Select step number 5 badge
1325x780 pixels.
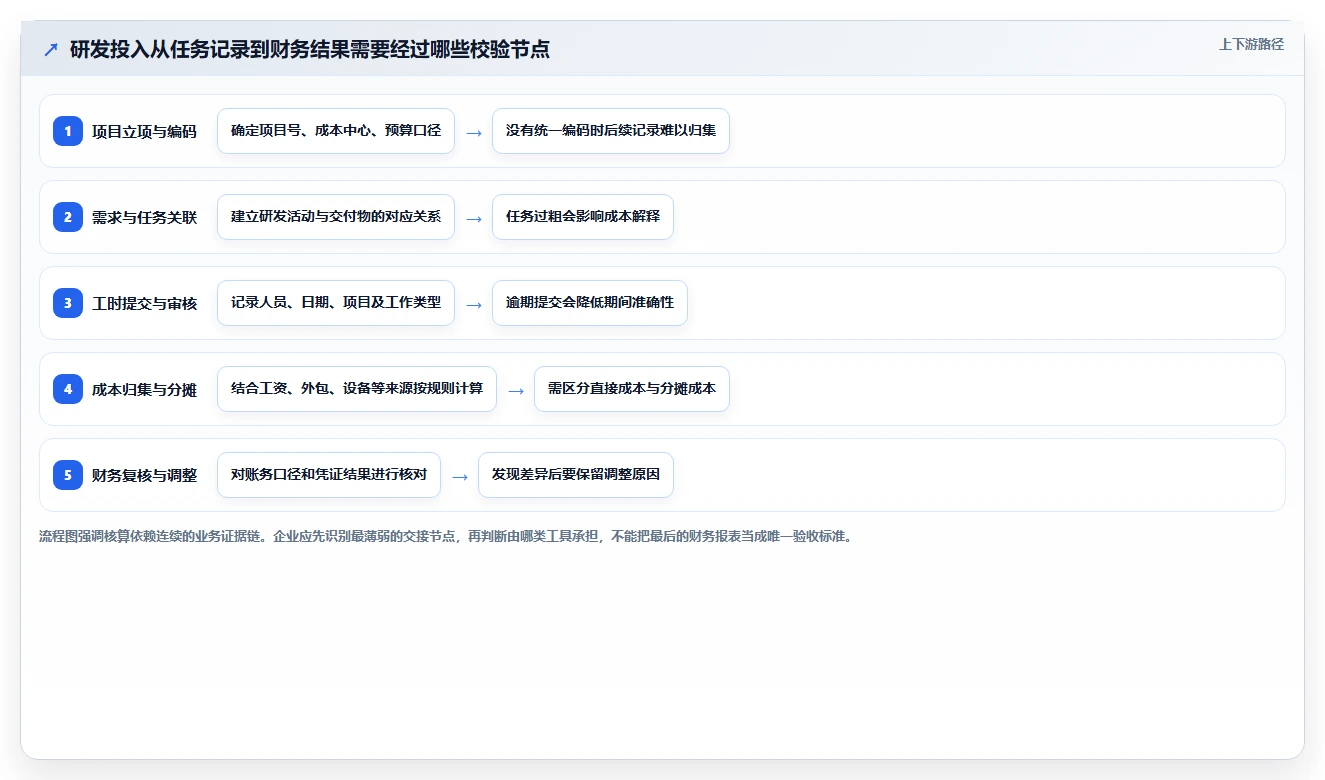coord(68,474)
